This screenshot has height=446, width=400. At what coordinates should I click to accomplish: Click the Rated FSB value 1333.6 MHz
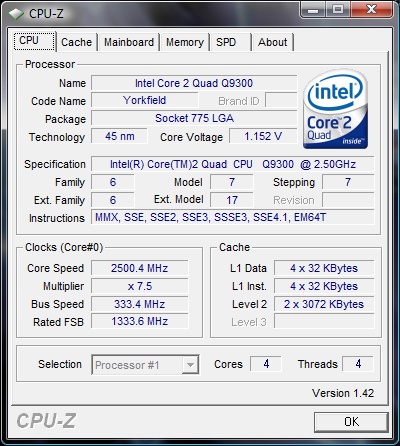pyautogui.click(x=140, y=322)
